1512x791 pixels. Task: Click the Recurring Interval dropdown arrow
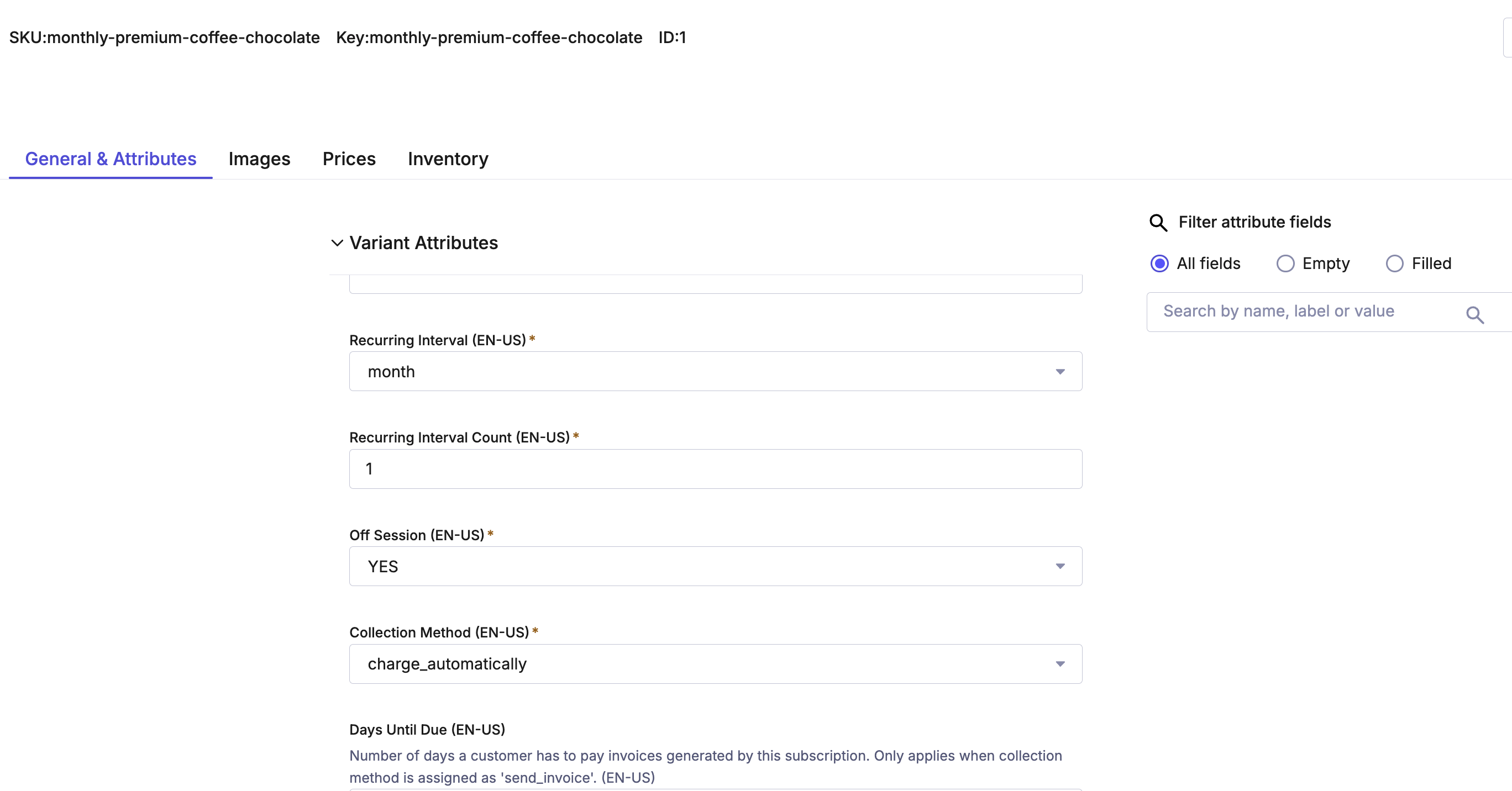1060,371
